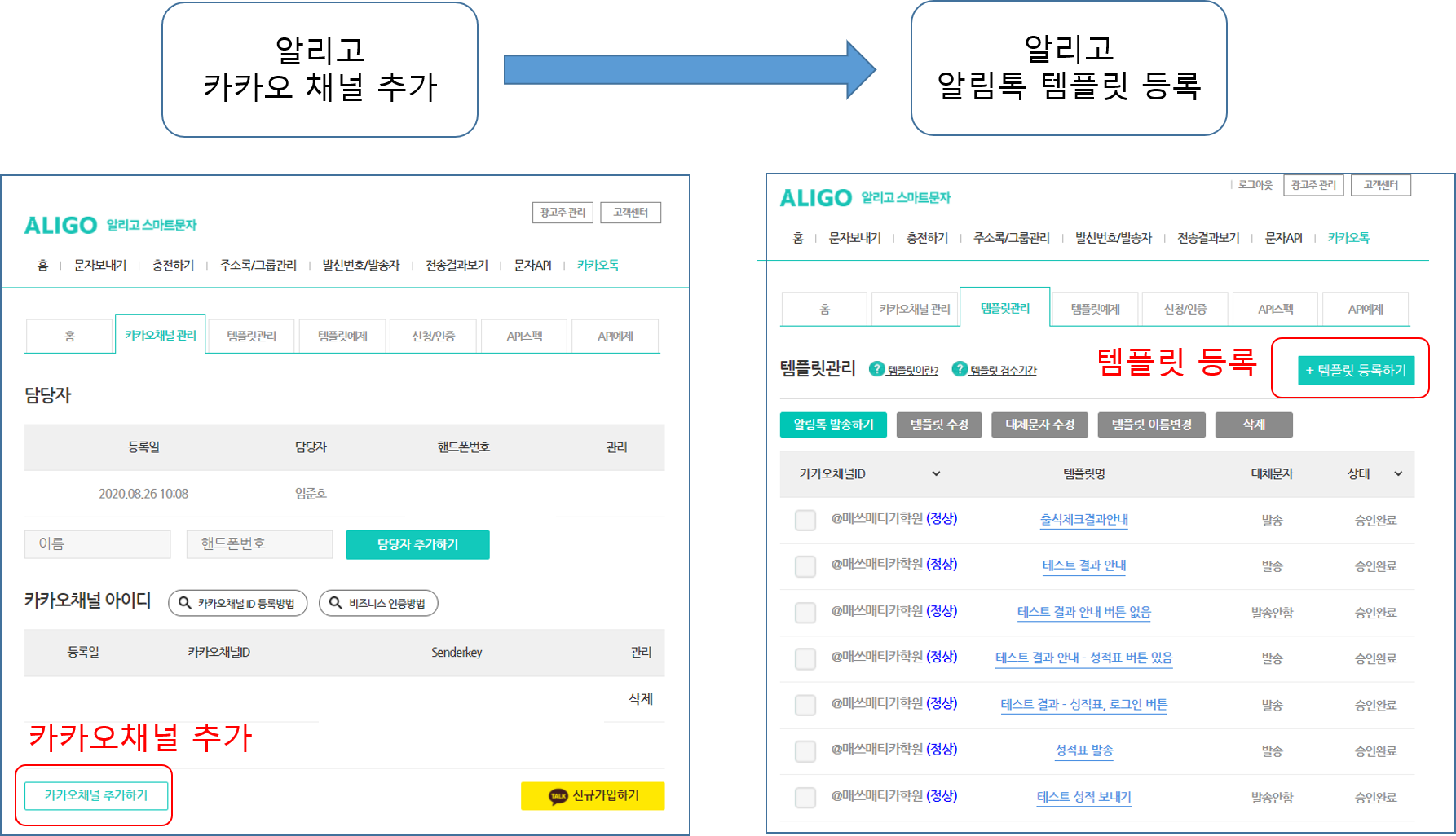1456x836 pixels.
Task: Click ALIGO logo in left window
Action: tap(61, 225)
